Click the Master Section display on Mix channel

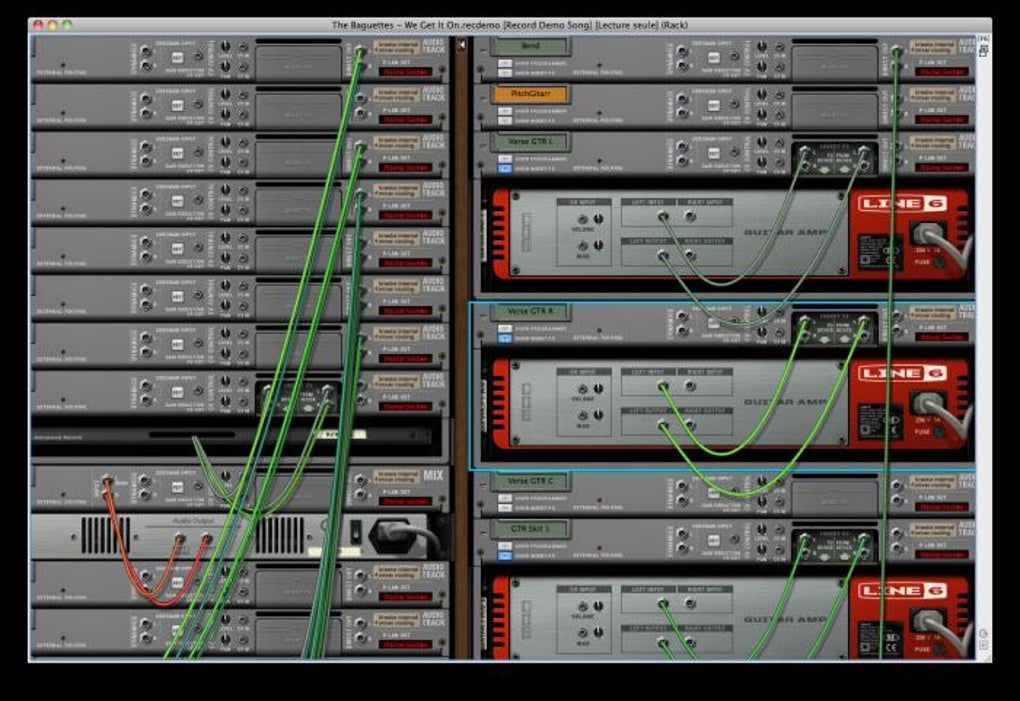406,501
